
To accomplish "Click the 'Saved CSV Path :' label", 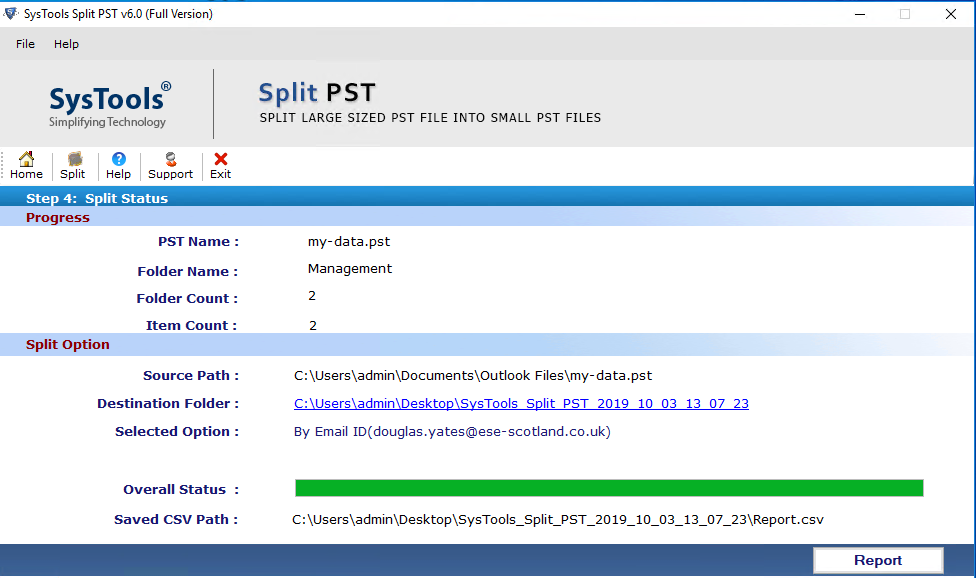I will 176,520.
